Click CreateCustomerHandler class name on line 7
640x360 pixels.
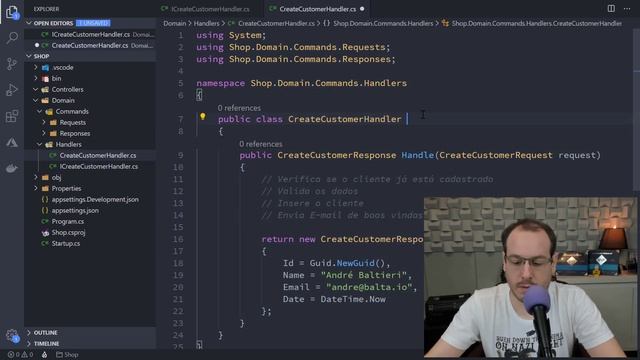click(344, 119)
